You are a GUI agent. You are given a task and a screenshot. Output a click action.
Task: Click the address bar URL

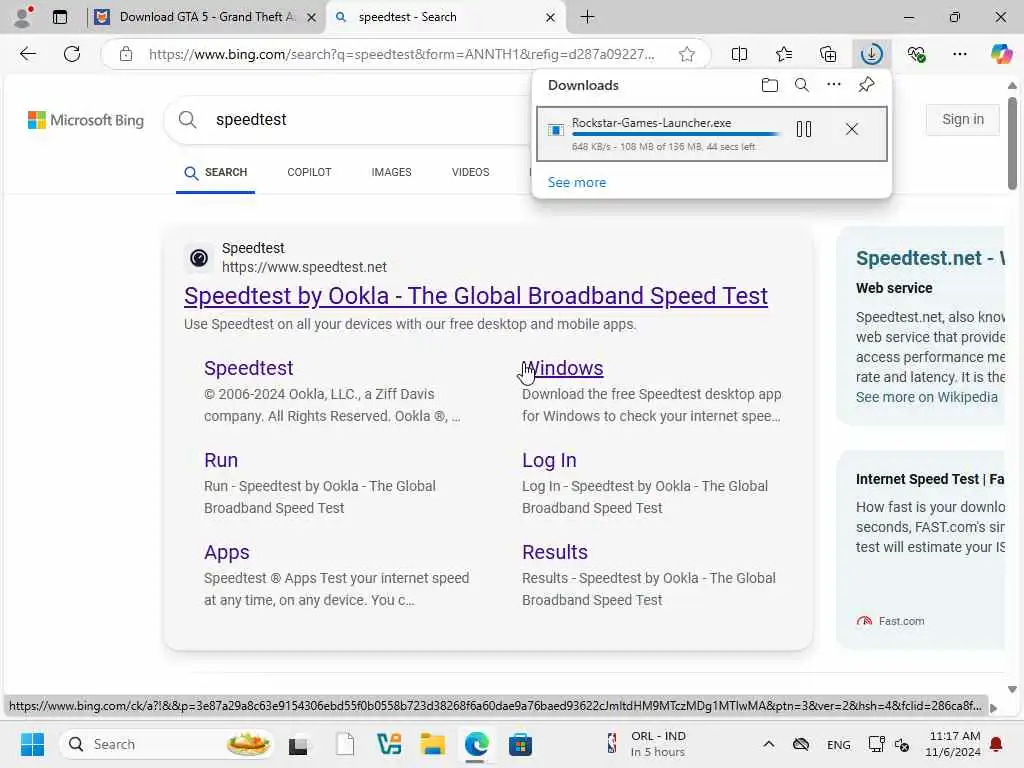click(401, 54)
